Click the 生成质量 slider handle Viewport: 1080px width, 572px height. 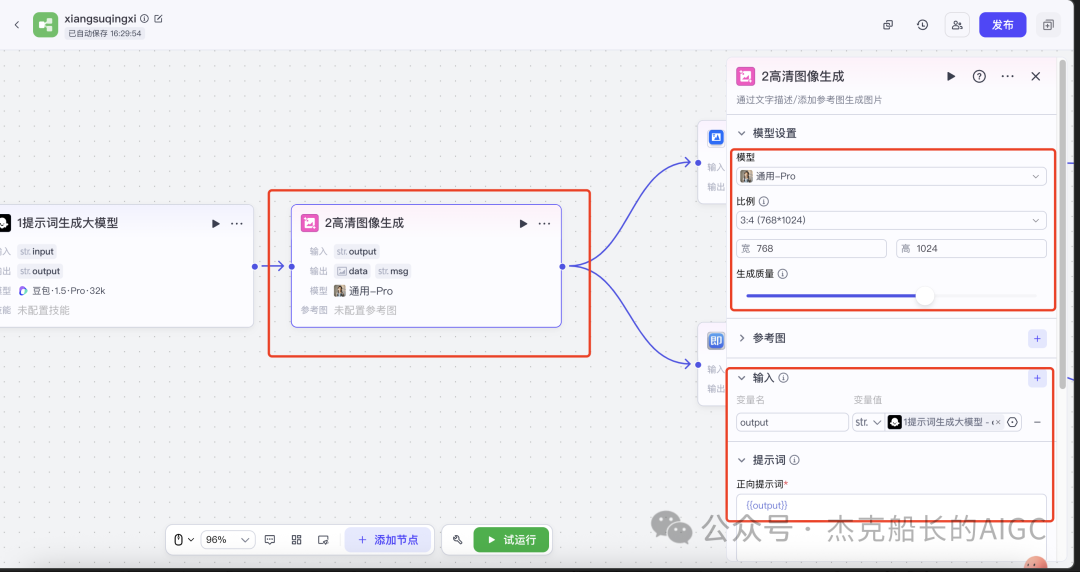pos(925,296)
